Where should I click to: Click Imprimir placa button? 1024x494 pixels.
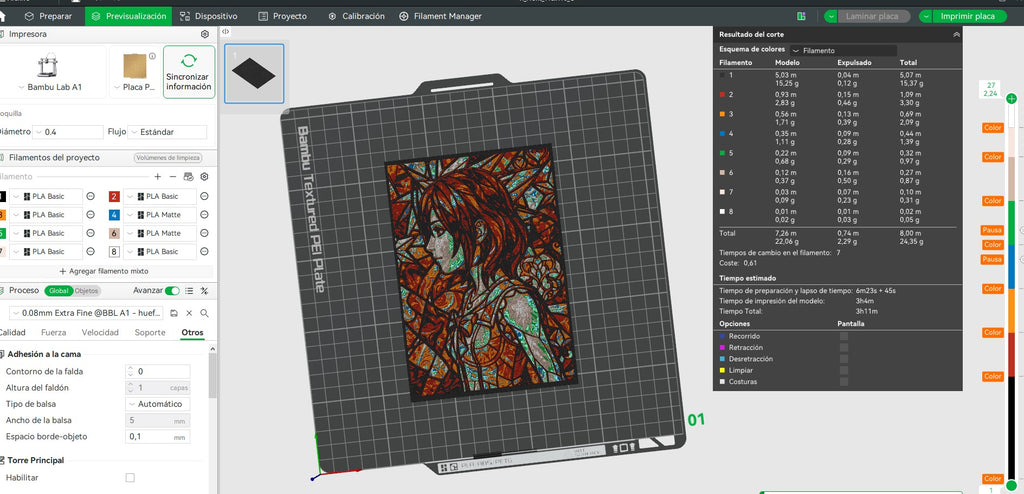click(x=970, y=16)
